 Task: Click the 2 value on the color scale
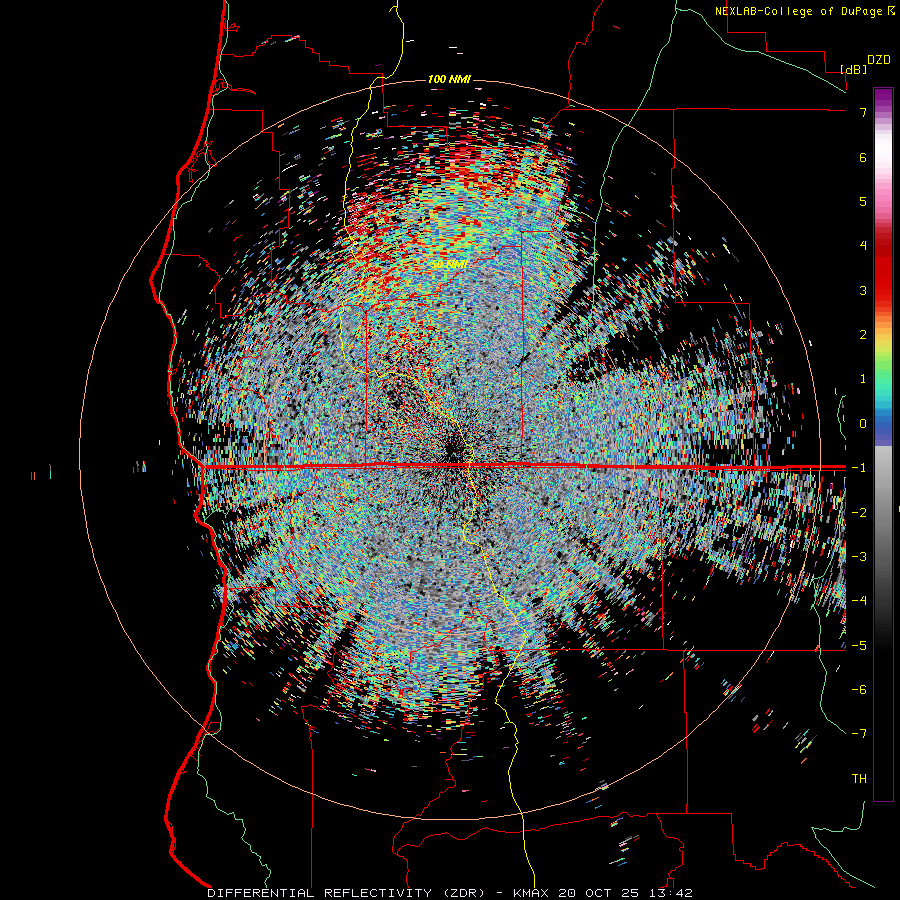pos(863,335)
